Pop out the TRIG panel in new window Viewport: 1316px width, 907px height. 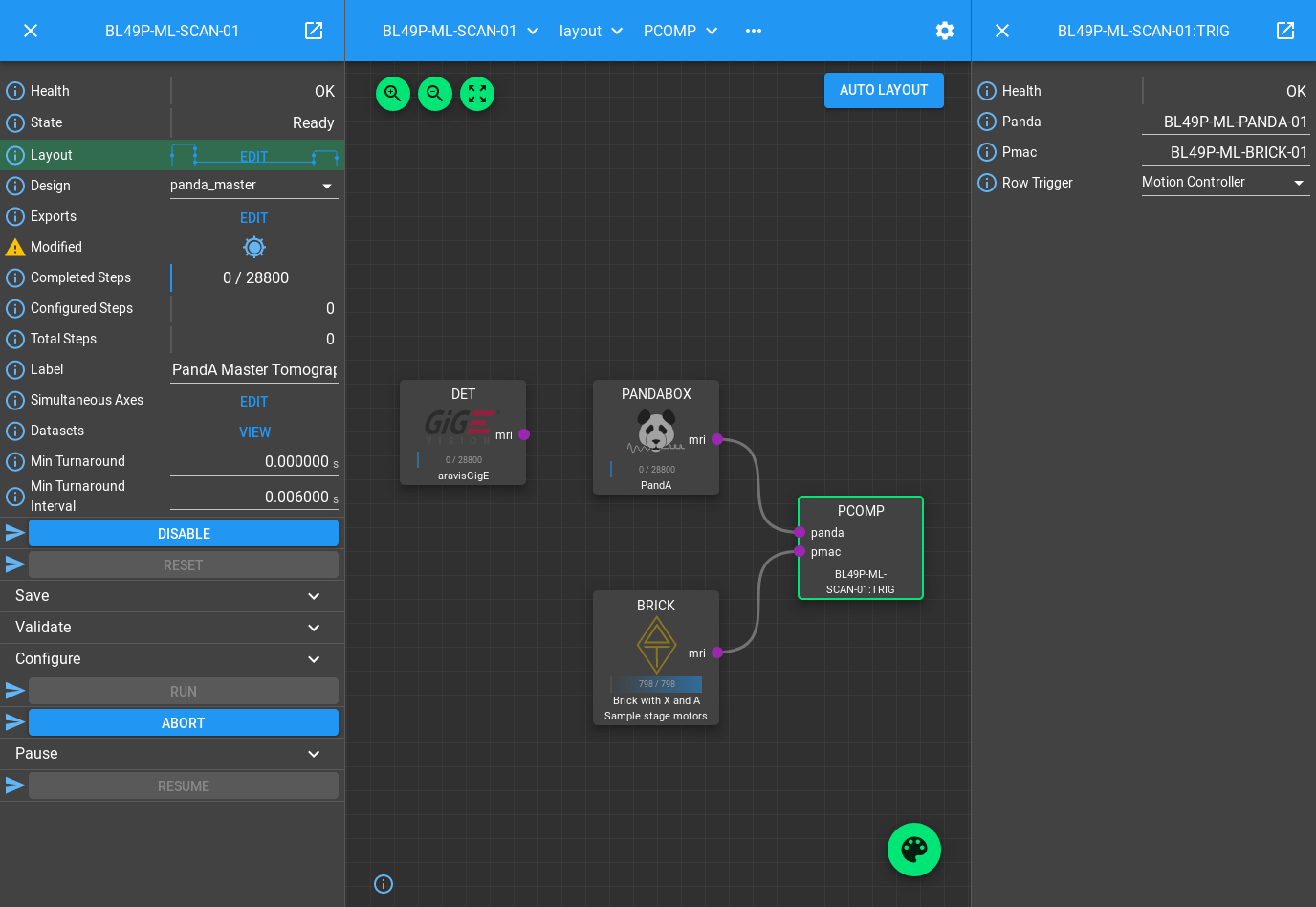[1285, 31]
